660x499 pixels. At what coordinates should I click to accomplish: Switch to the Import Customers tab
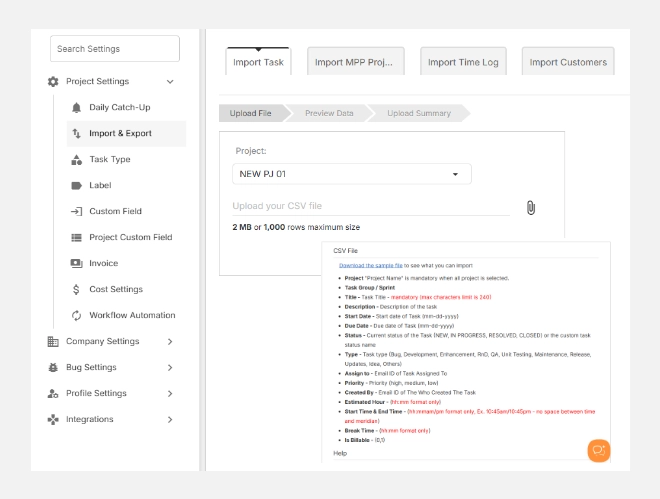pyautogui.click(x=568, y=62)
